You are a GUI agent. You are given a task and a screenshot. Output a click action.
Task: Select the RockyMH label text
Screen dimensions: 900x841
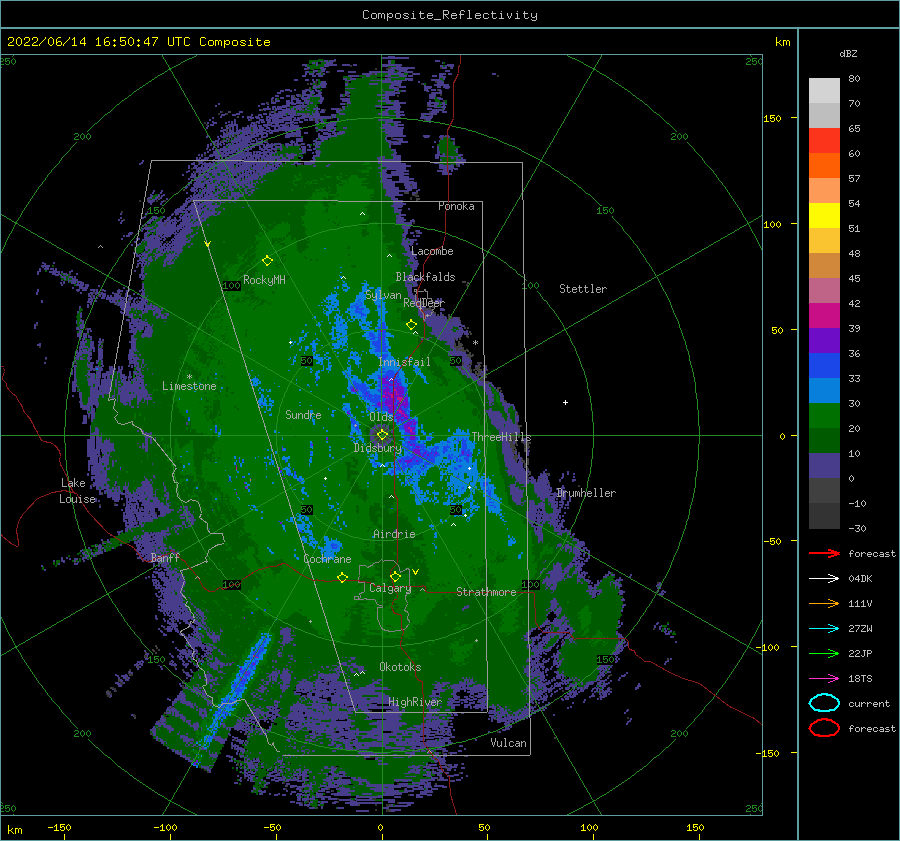coord(265,280)
